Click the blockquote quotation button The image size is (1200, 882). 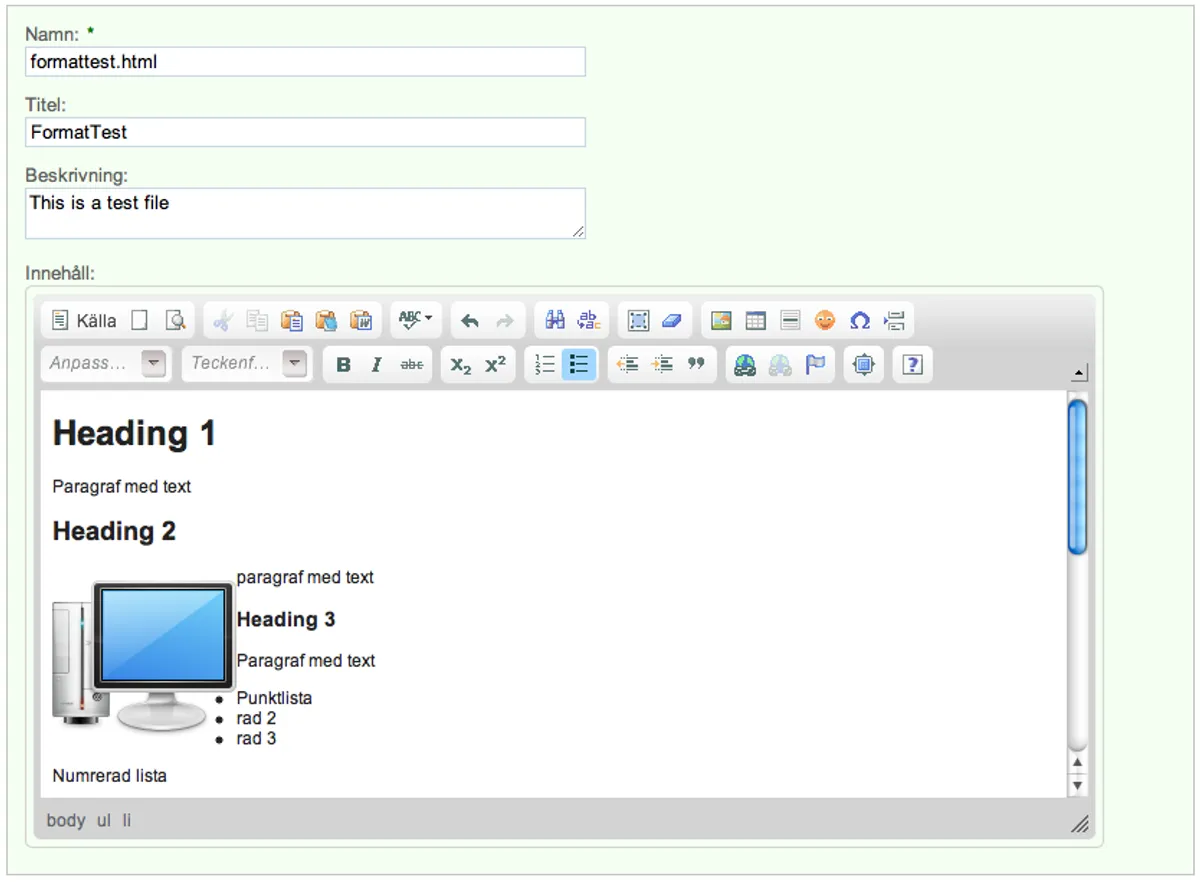[x=696, y=364]
